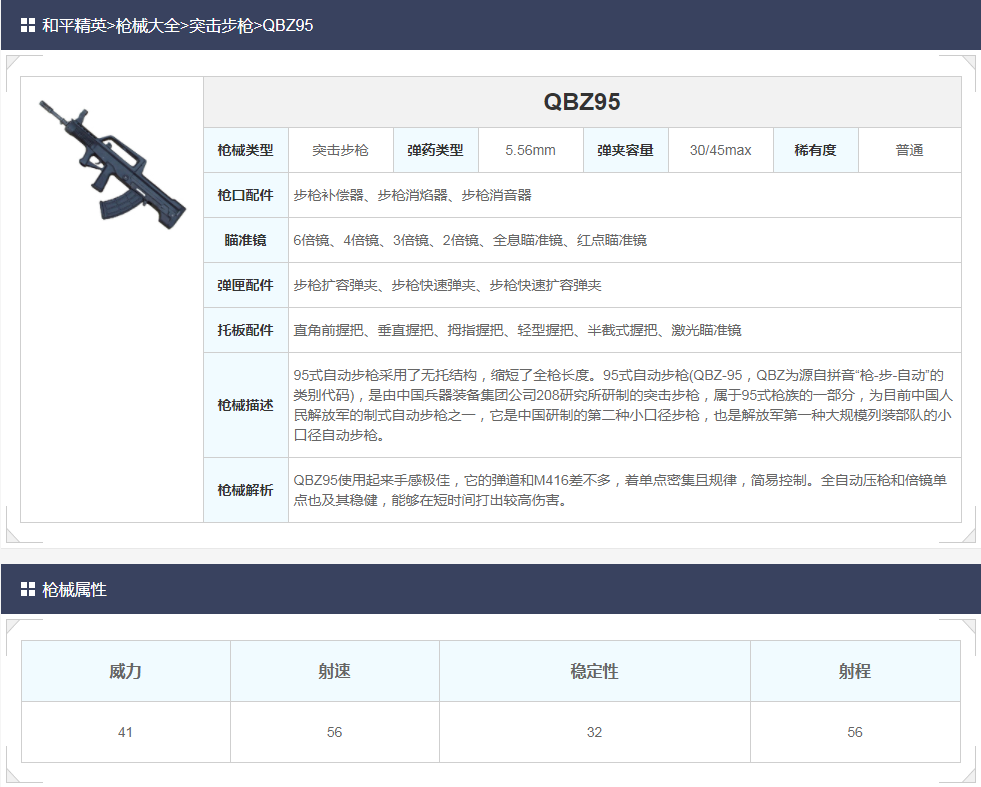Click the 射程 column header
The image size is (981, 787).
(855, 671)
